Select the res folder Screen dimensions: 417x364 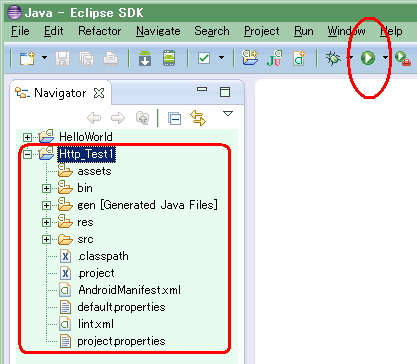(x=85, y=222)
